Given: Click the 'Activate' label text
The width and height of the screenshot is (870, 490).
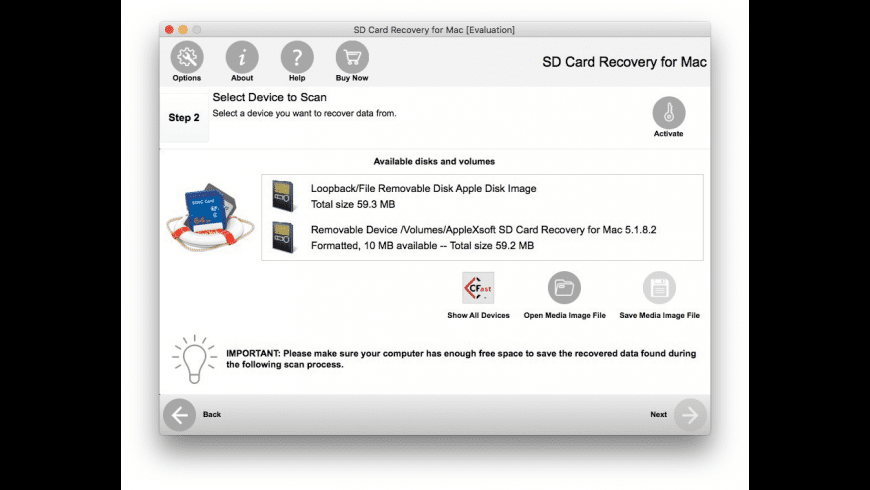Looking at the screenshot, I should click(x=669, y=134).
